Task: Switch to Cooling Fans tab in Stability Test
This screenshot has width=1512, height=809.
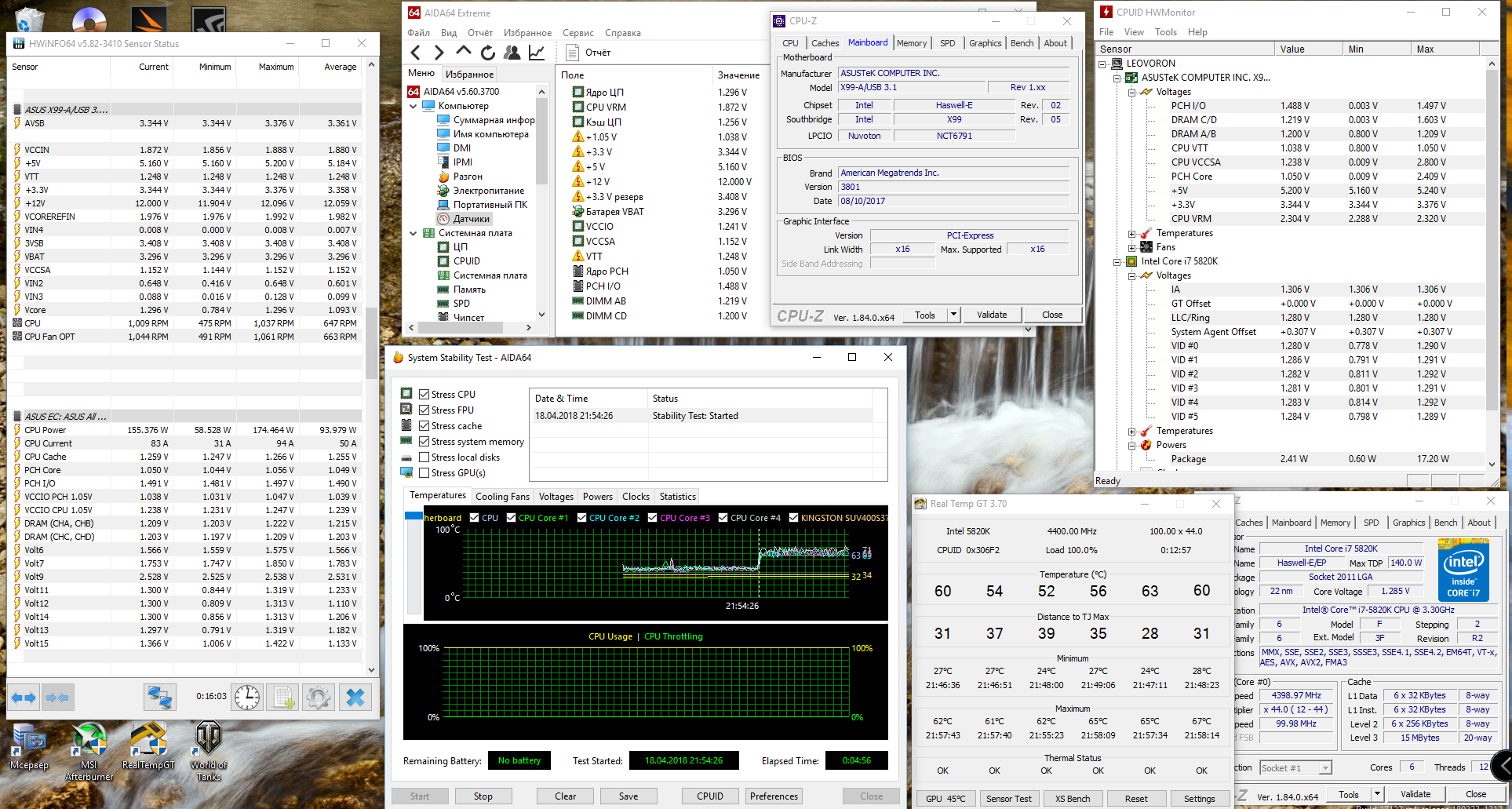Action: 502,497
